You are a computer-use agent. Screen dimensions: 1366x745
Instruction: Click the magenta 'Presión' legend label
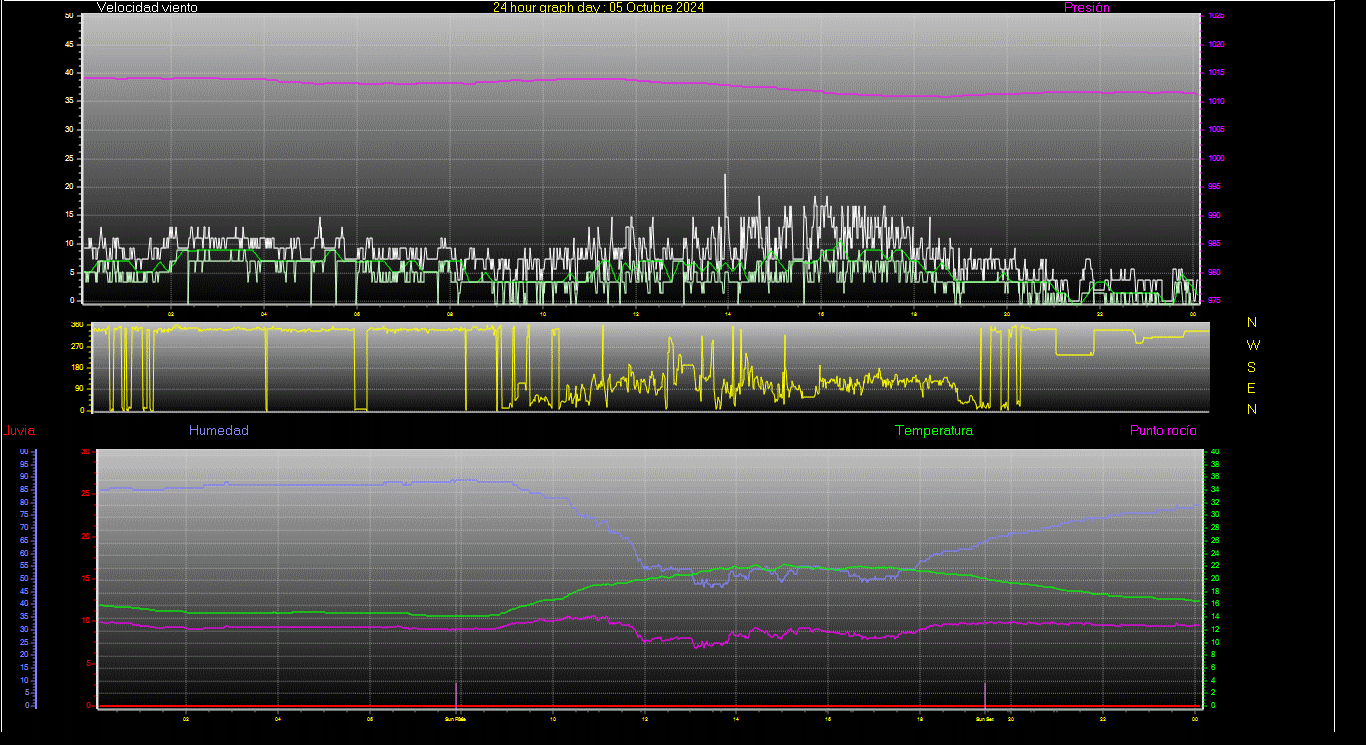1087,7
